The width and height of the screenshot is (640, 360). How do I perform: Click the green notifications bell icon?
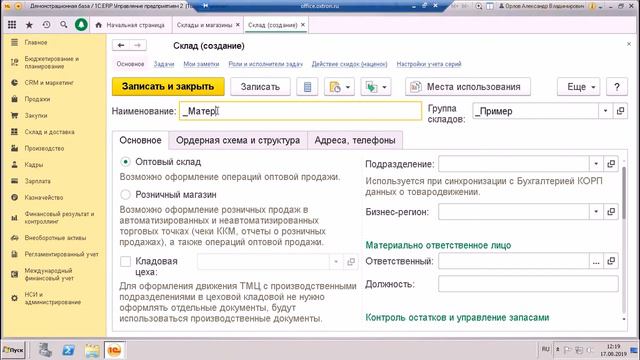click(81, 25)
